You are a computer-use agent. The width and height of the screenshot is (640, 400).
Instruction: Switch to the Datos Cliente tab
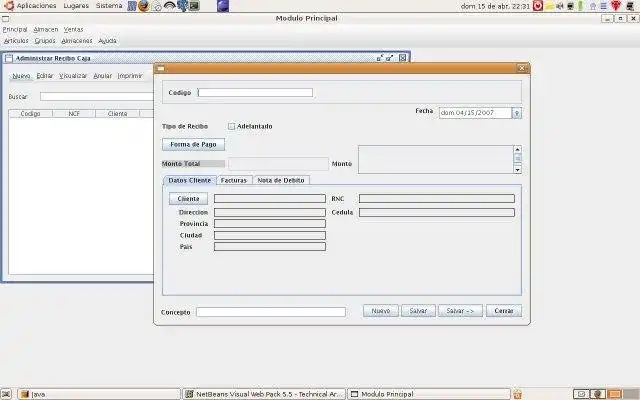coord(190,180)
